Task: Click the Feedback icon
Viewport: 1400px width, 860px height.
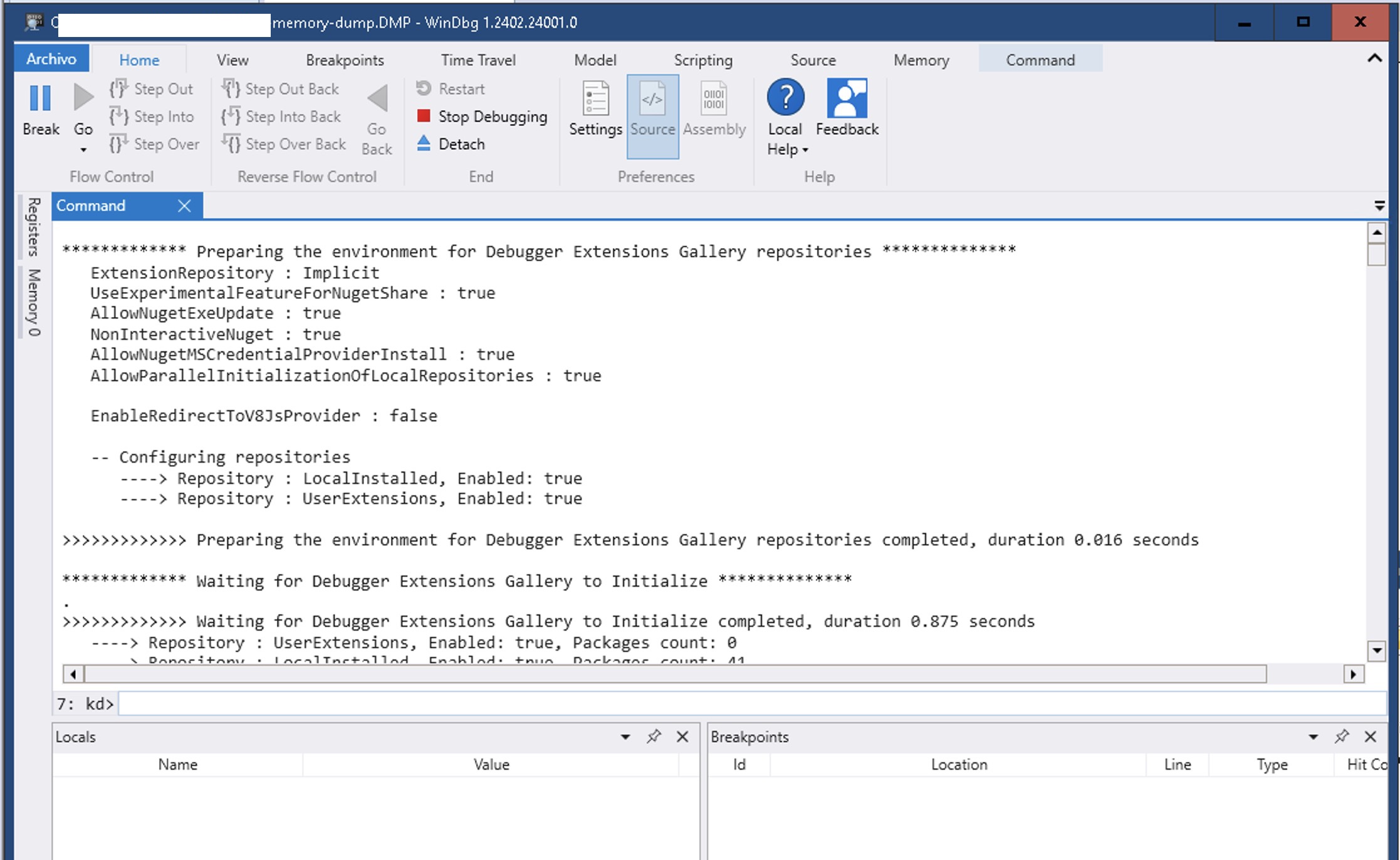Action: click(847, 98)
